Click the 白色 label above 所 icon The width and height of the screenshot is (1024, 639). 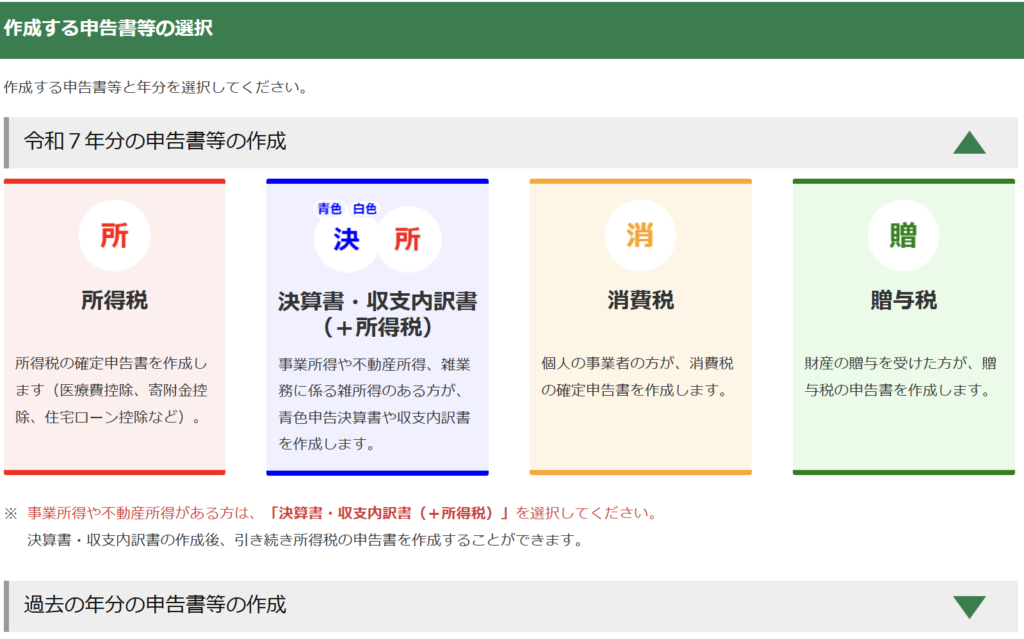[x=365, y=208]
